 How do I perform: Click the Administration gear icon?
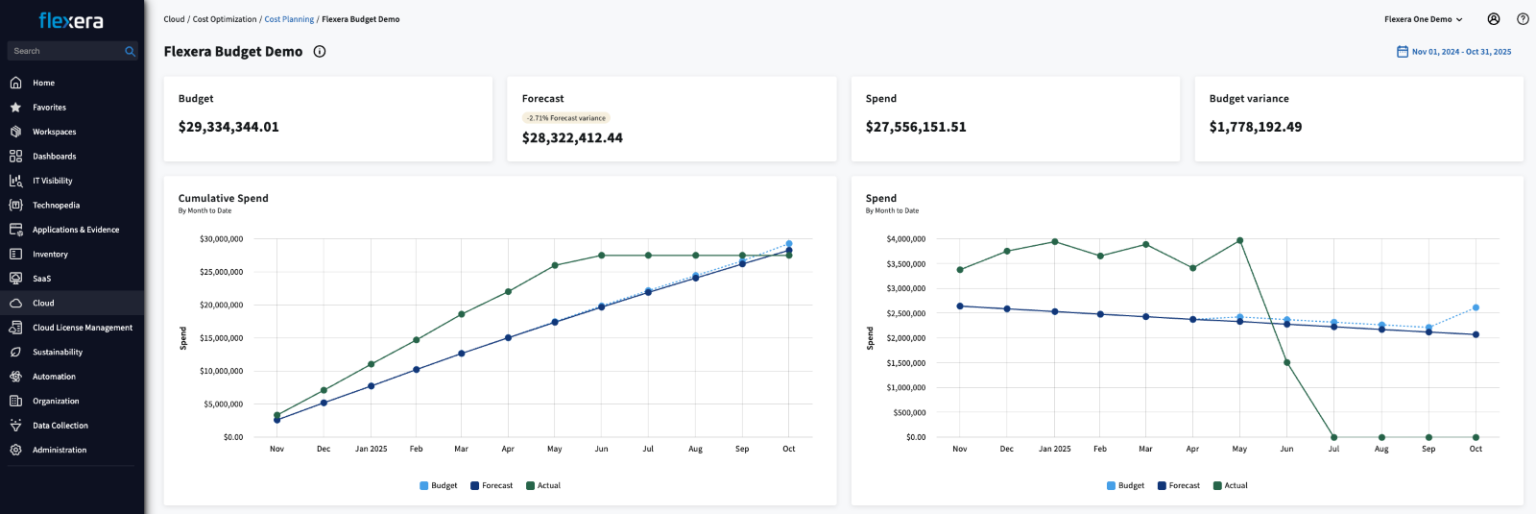pos(15,450)
